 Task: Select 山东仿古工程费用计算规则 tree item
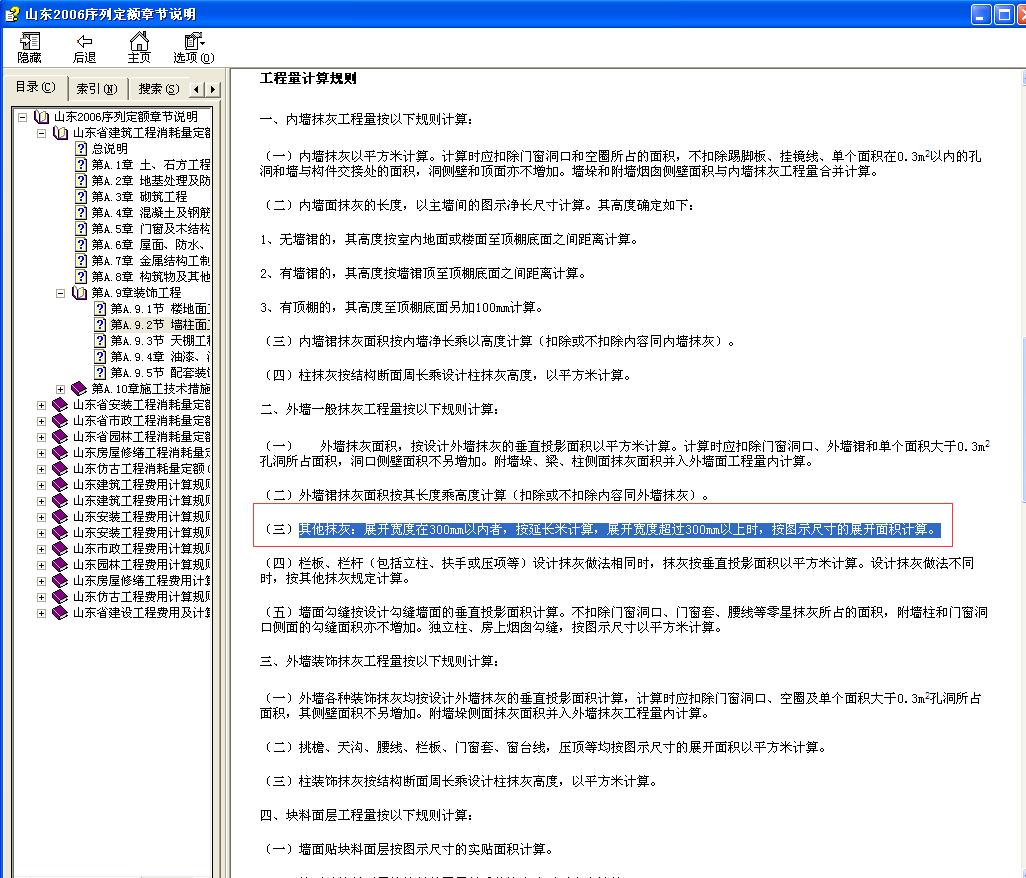tap(141, 597)
